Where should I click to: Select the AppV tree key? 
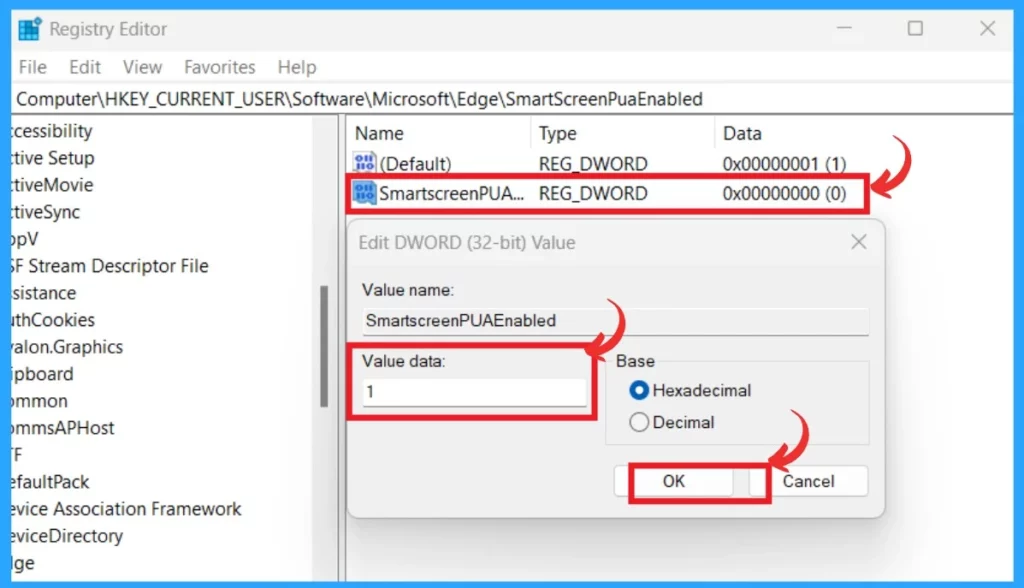[25, 239]
